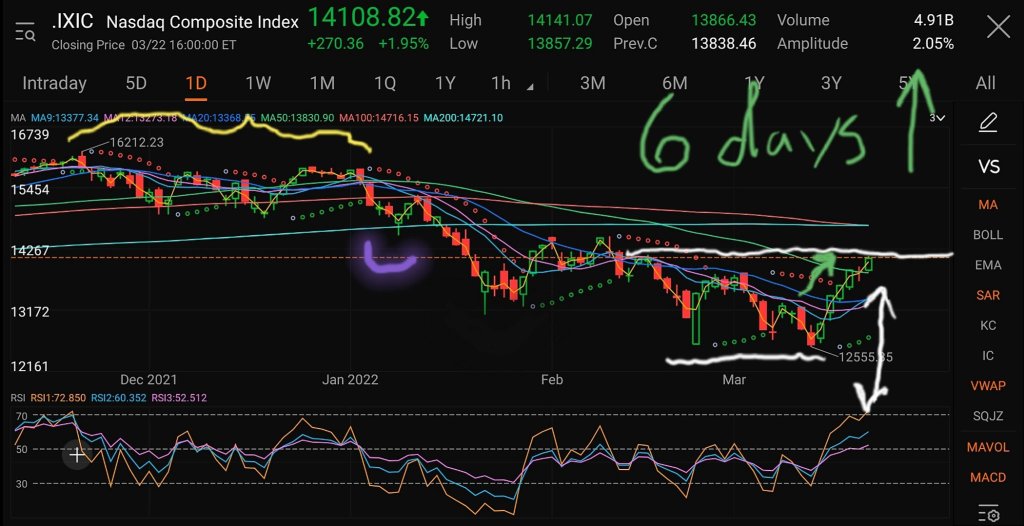Click the Volume 4.91B value
Viewport: 1024px width, 526px height.
(934, 20)
